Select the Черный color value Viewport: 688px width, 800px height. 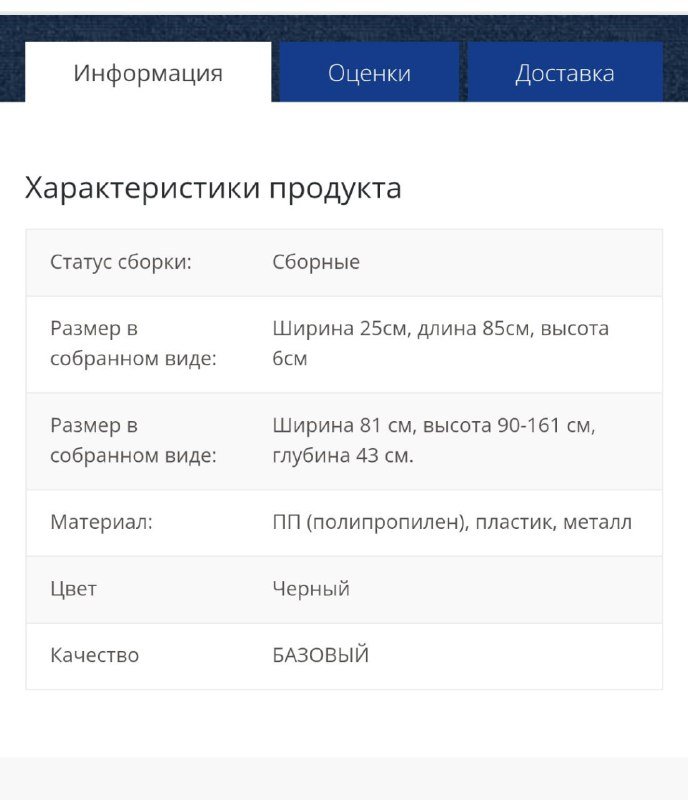(308, 589)
